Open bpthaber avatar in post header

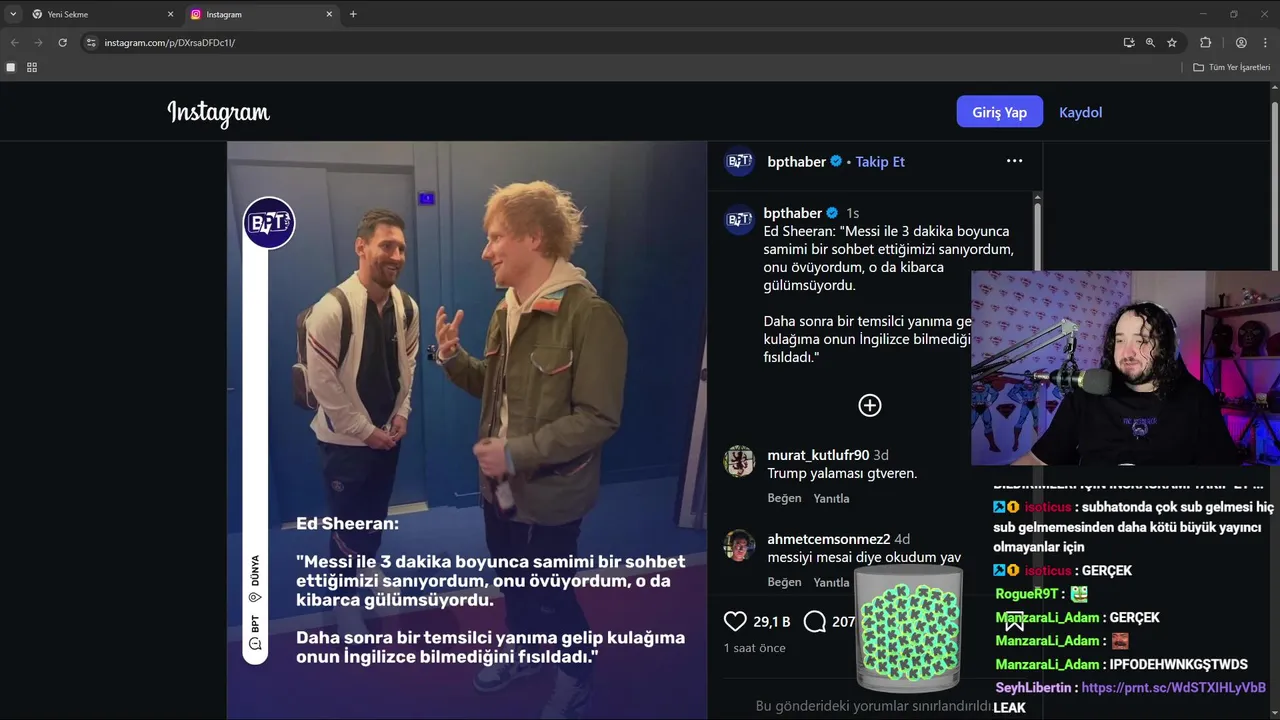739,161
